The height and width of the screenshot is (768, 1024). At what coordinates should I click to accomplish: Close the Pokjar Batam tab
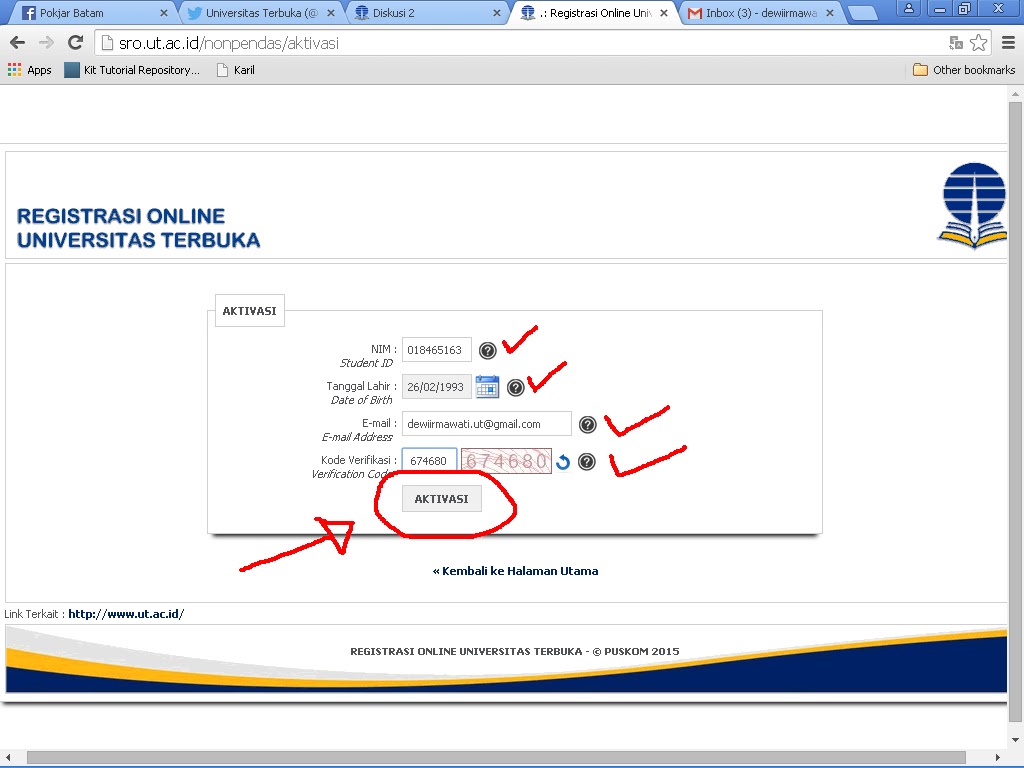[164, 13]
